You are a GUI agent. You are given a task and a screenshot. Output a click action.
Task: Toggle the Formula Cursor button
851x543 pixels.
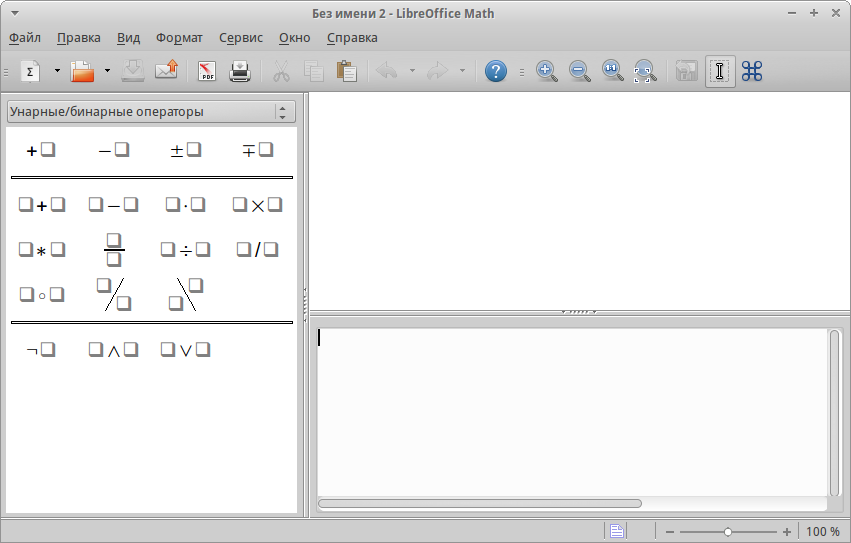[x=720, y=71]
